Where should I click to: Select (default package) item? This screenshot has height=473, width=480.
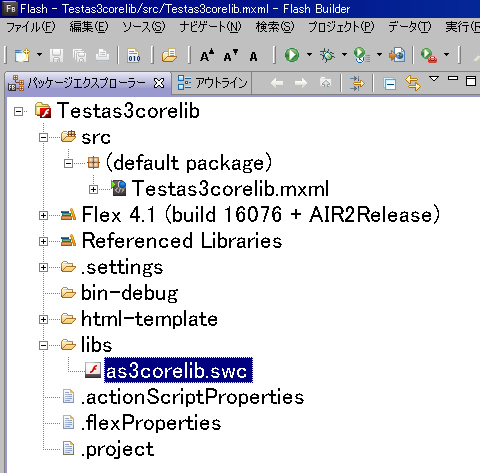point(189,163)
